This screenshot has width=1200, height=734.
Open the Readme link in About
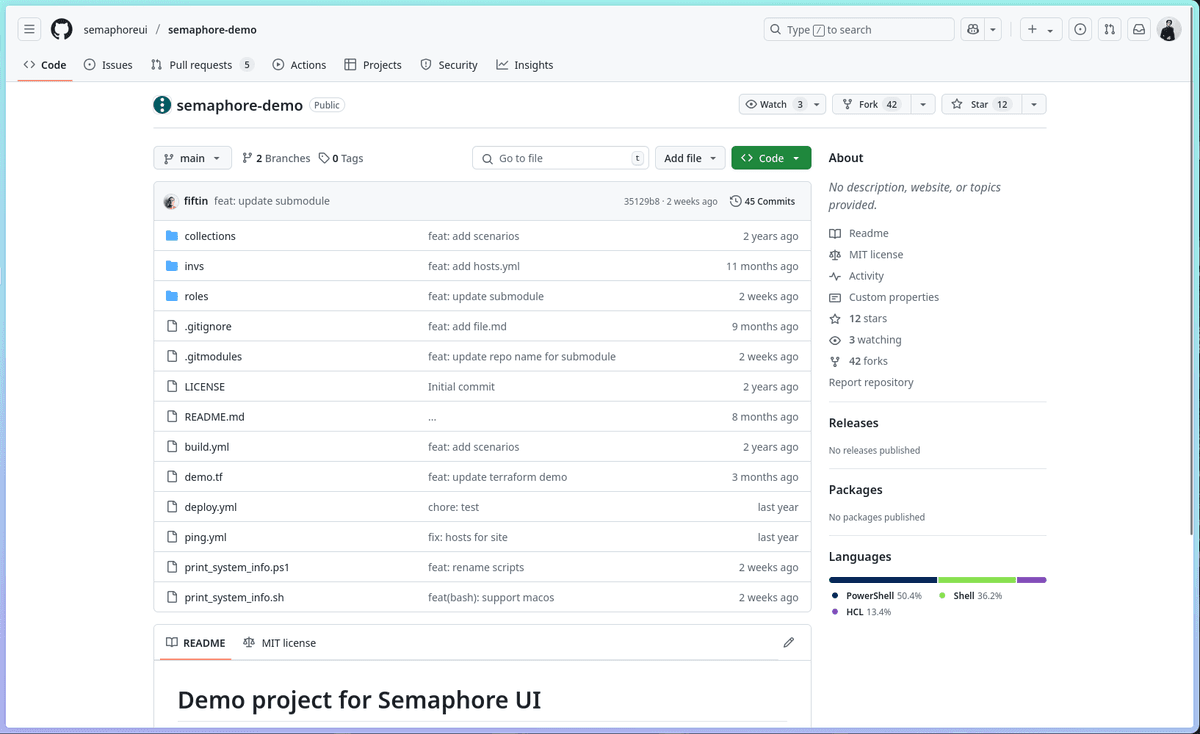coord(859,233)
